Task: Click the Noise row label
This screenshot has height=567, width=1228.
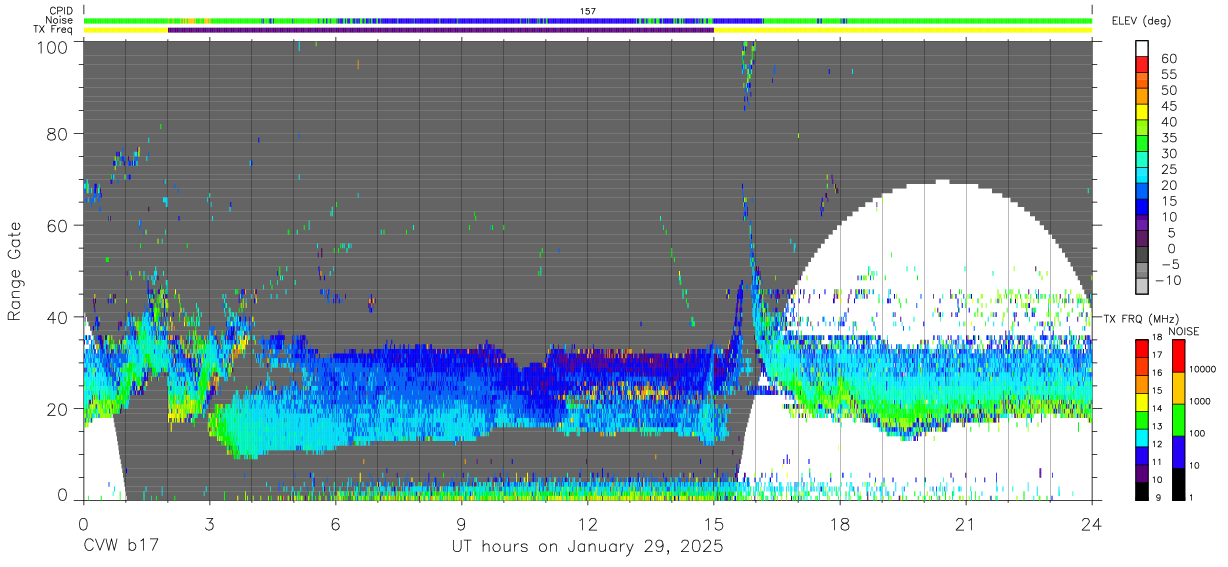Action: 59,20
